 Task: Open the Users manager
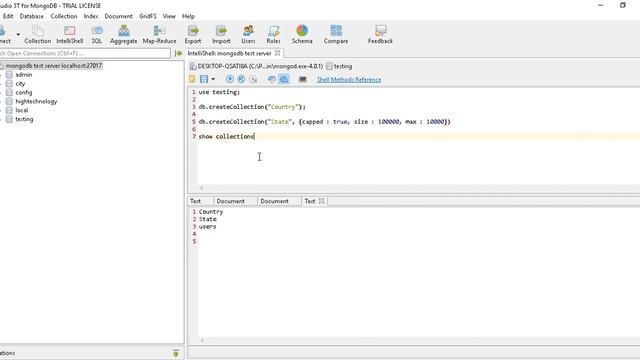248,34
